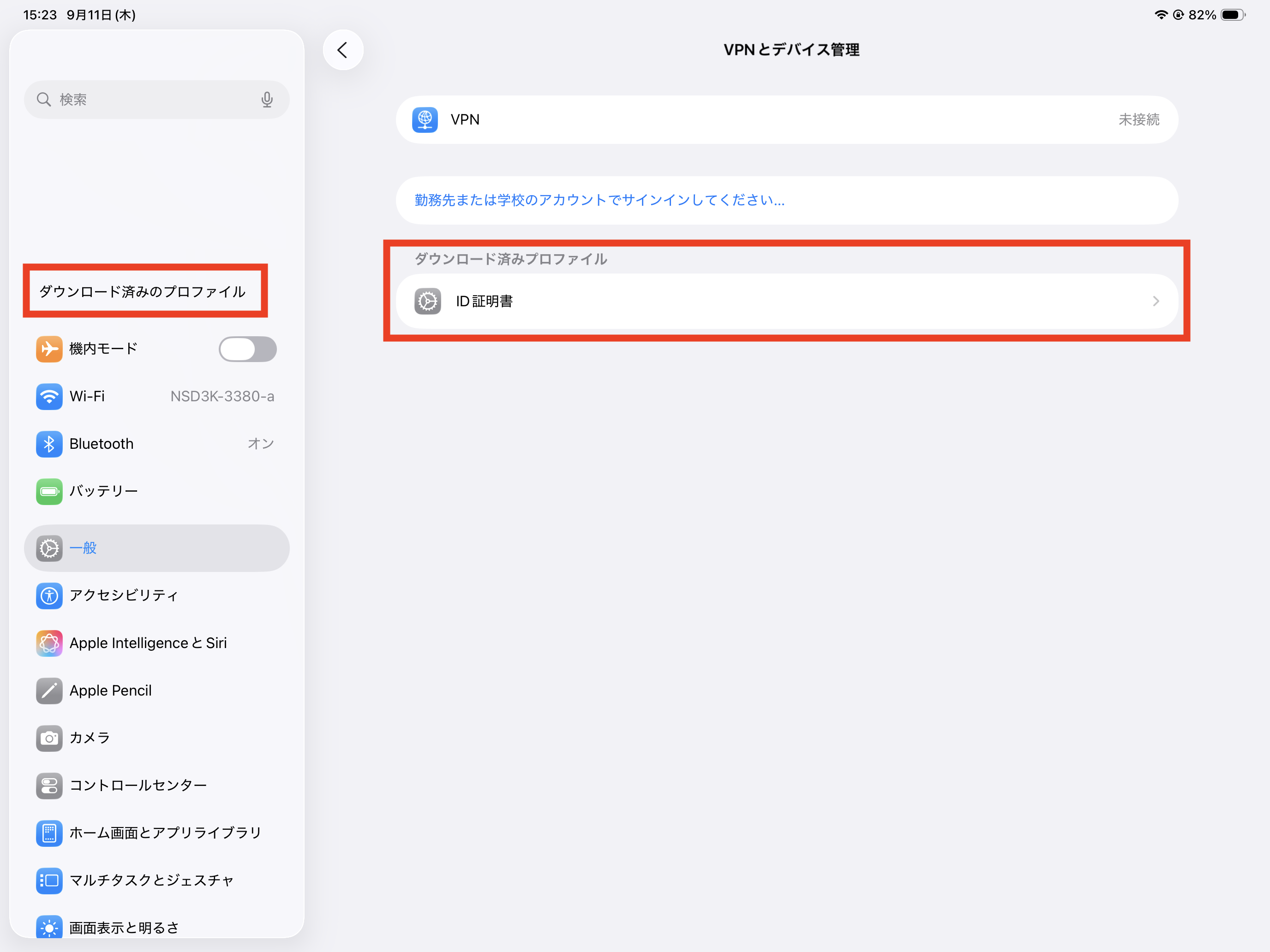Viewport: 1270px width, 952px height.
Task: Open Apple Intelligence and Siri icon
Action: pos(49,643)
